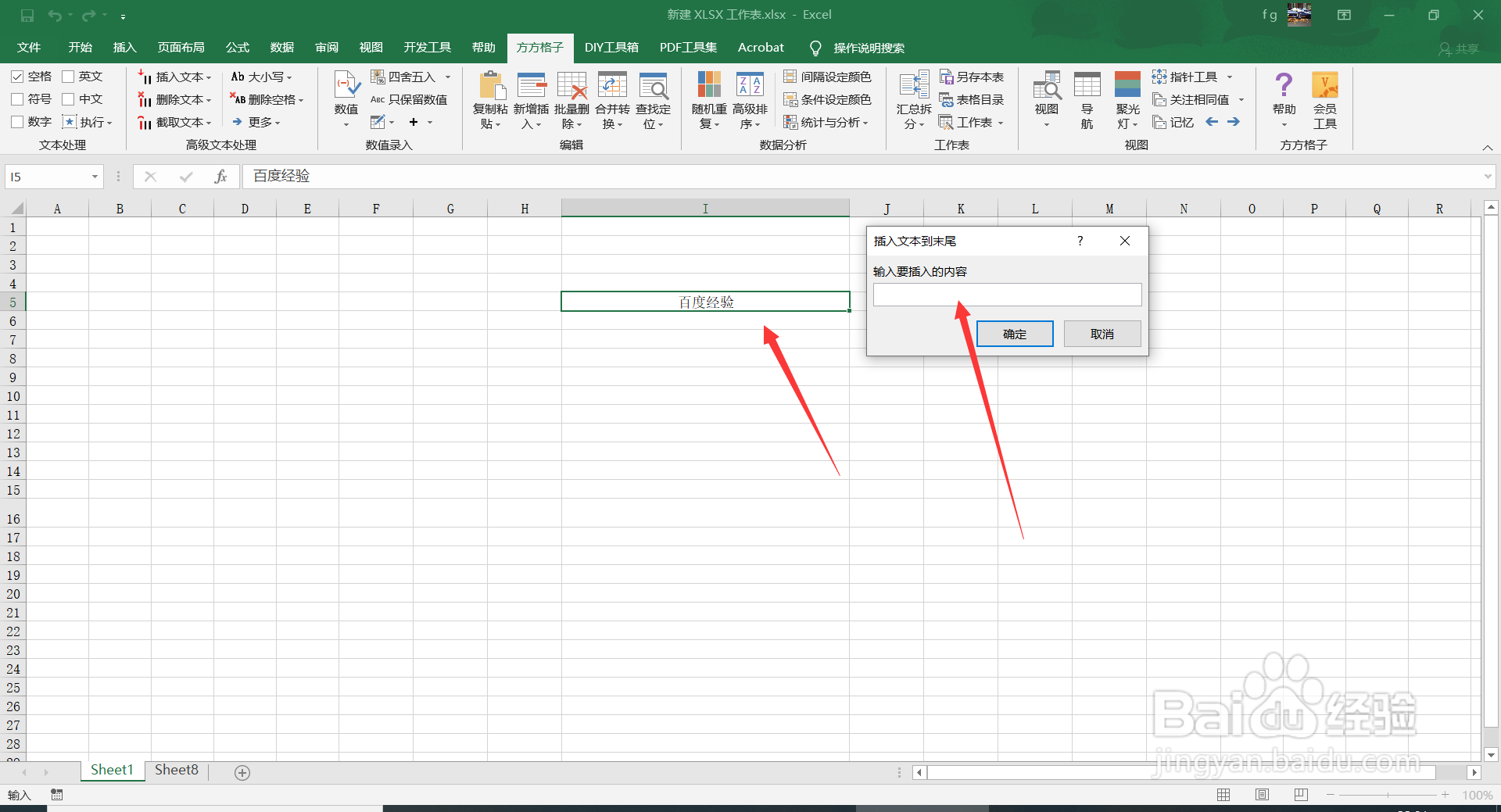Click 只保留数值
This screenshot has height=812, width=1501.
409,99
